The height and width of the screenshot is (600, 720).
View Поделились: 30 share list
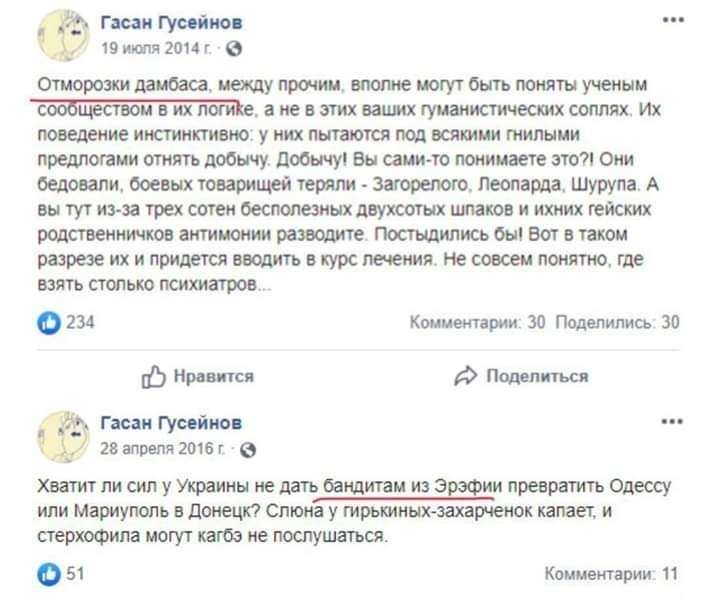(x=617, y=322)
